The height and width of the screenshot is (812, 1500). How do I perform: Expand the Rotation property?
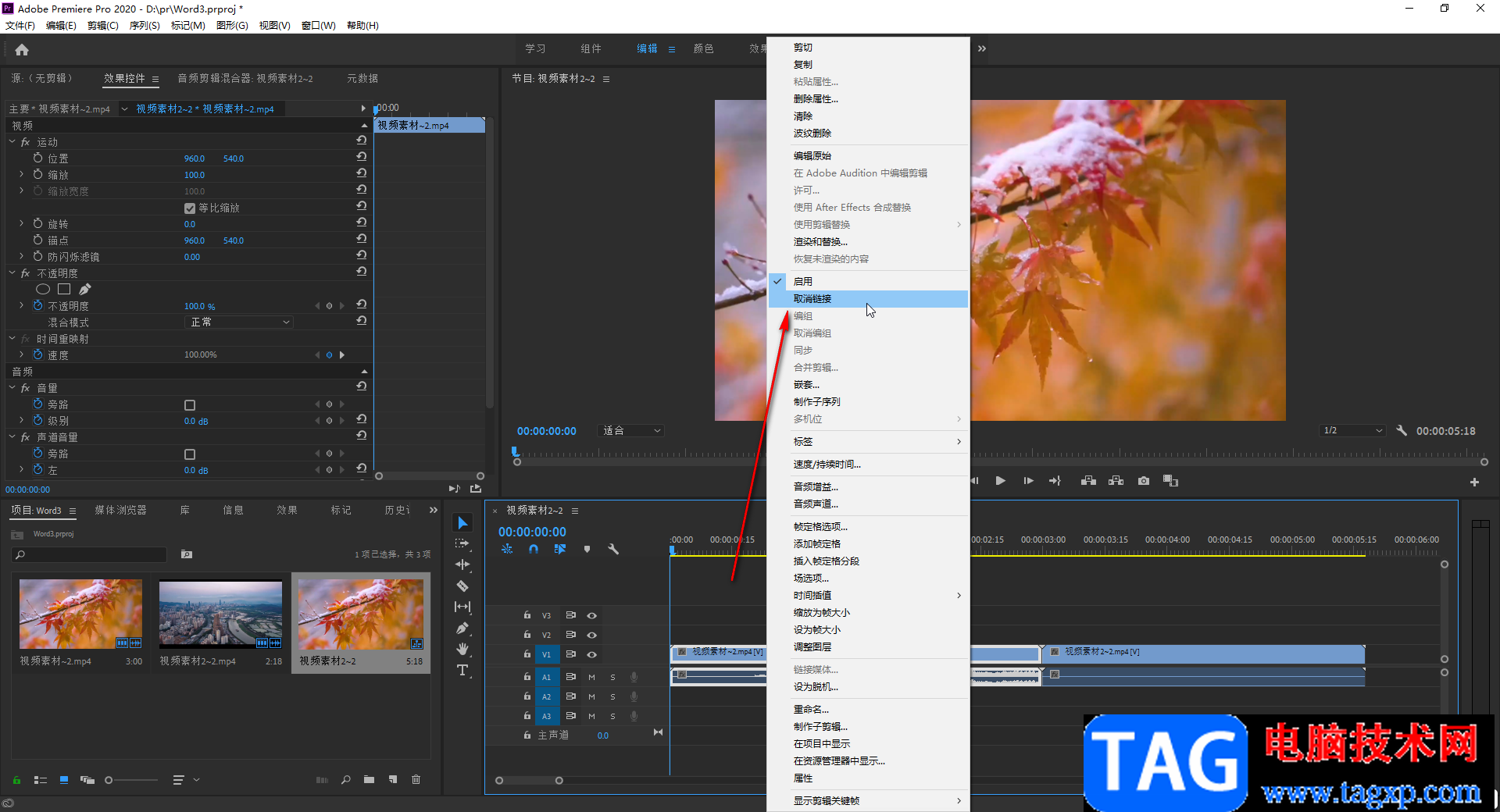coord(22,224)
